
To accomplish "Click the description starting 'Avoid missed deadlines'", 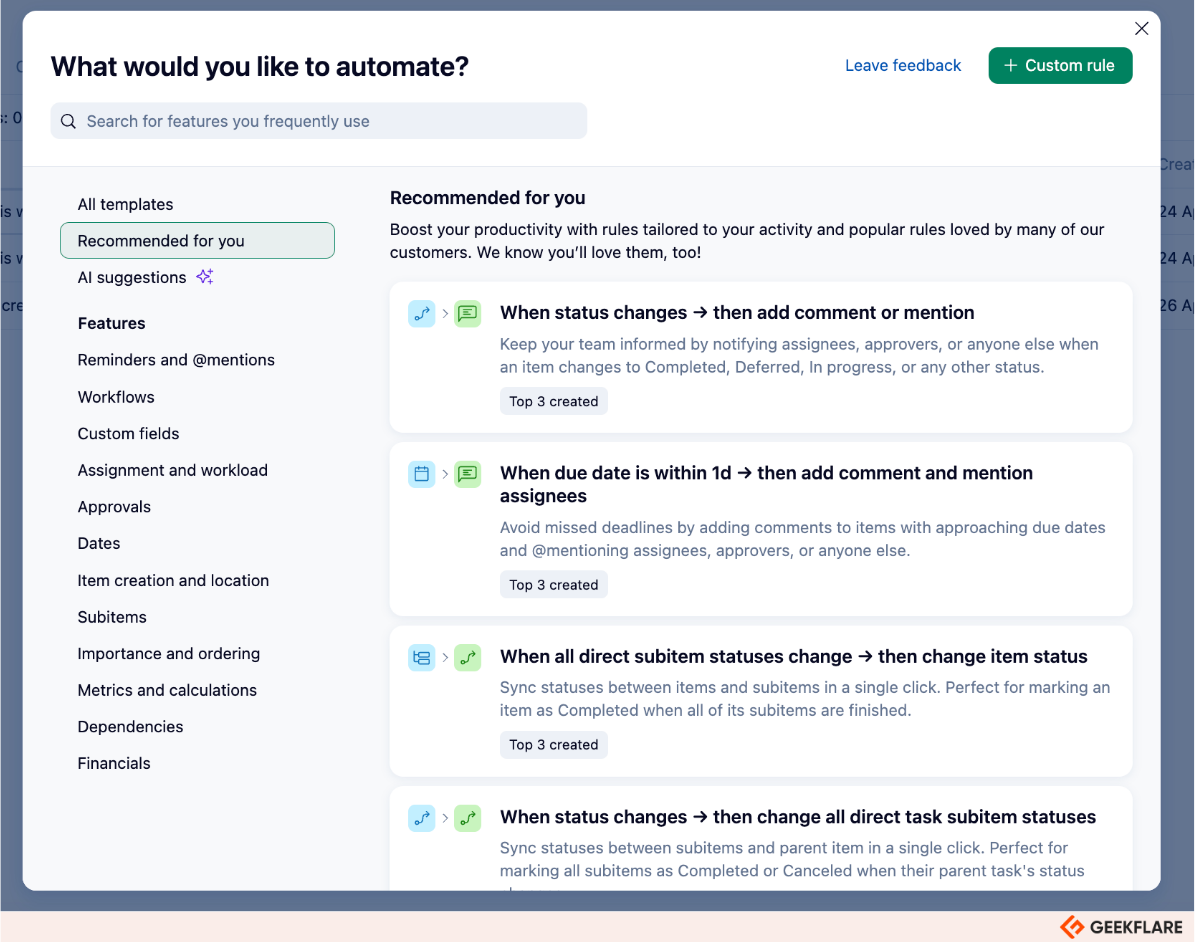I will tap(803, 539).
